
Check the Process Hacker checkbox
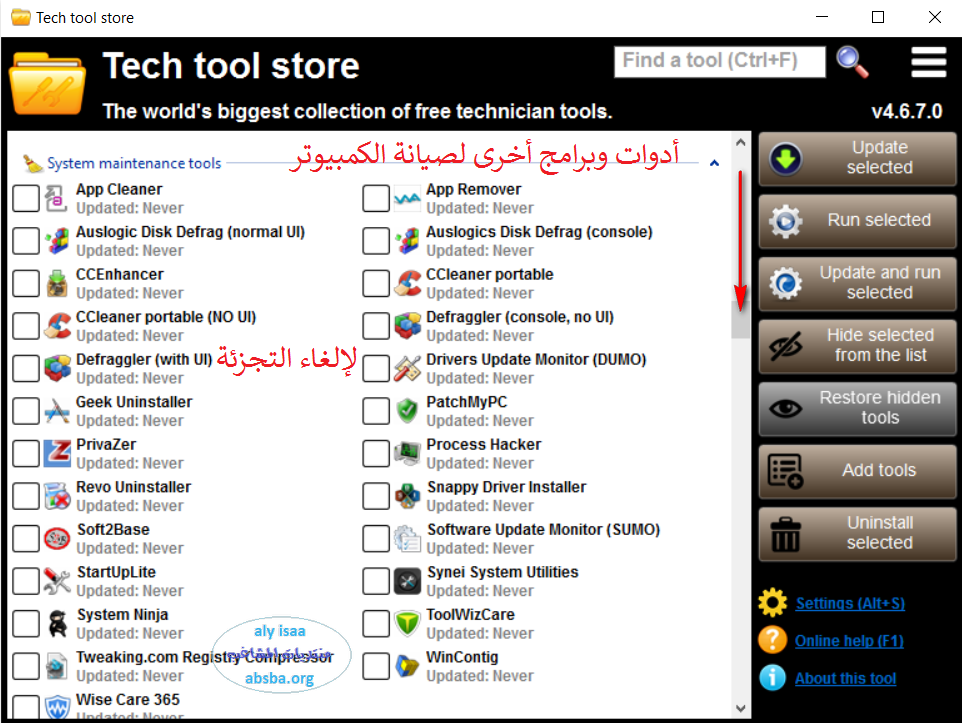[x=376, y=453]
